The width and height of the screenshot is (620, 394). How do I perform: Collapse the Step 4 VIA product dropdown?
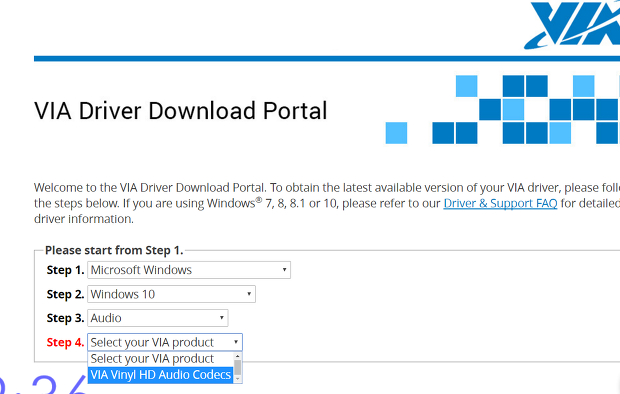[165, 342]
